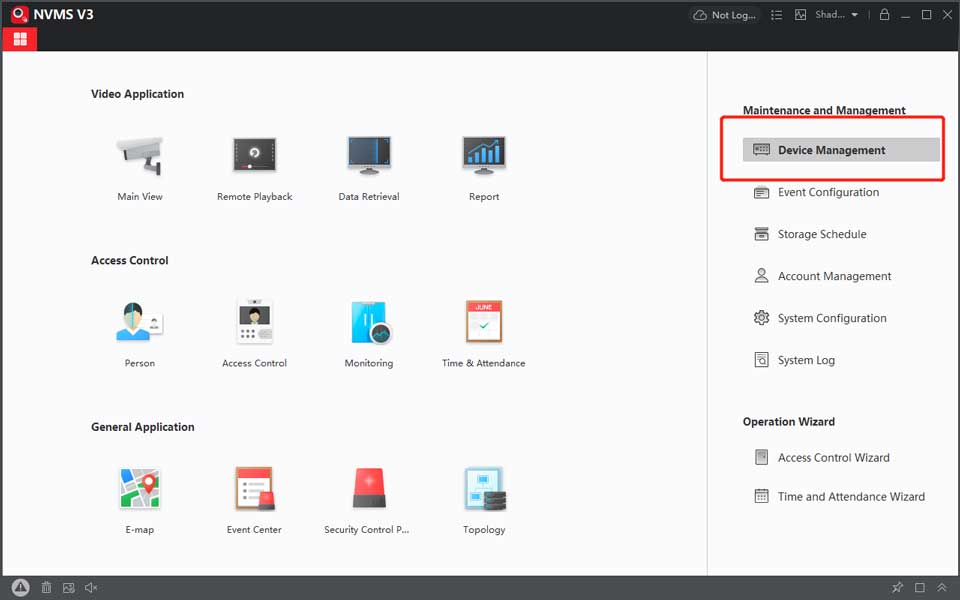Pin the alarm panel with the pushpin
960x600 pixels.
(x=897, y=588)
